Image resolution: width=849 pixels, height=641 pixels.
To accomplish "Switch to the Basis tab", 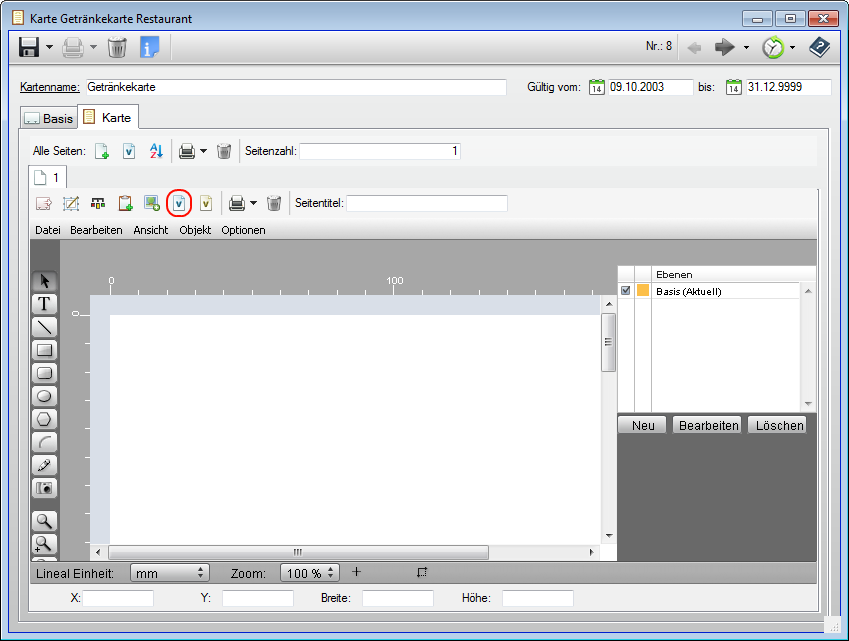I will coord(48,118).
